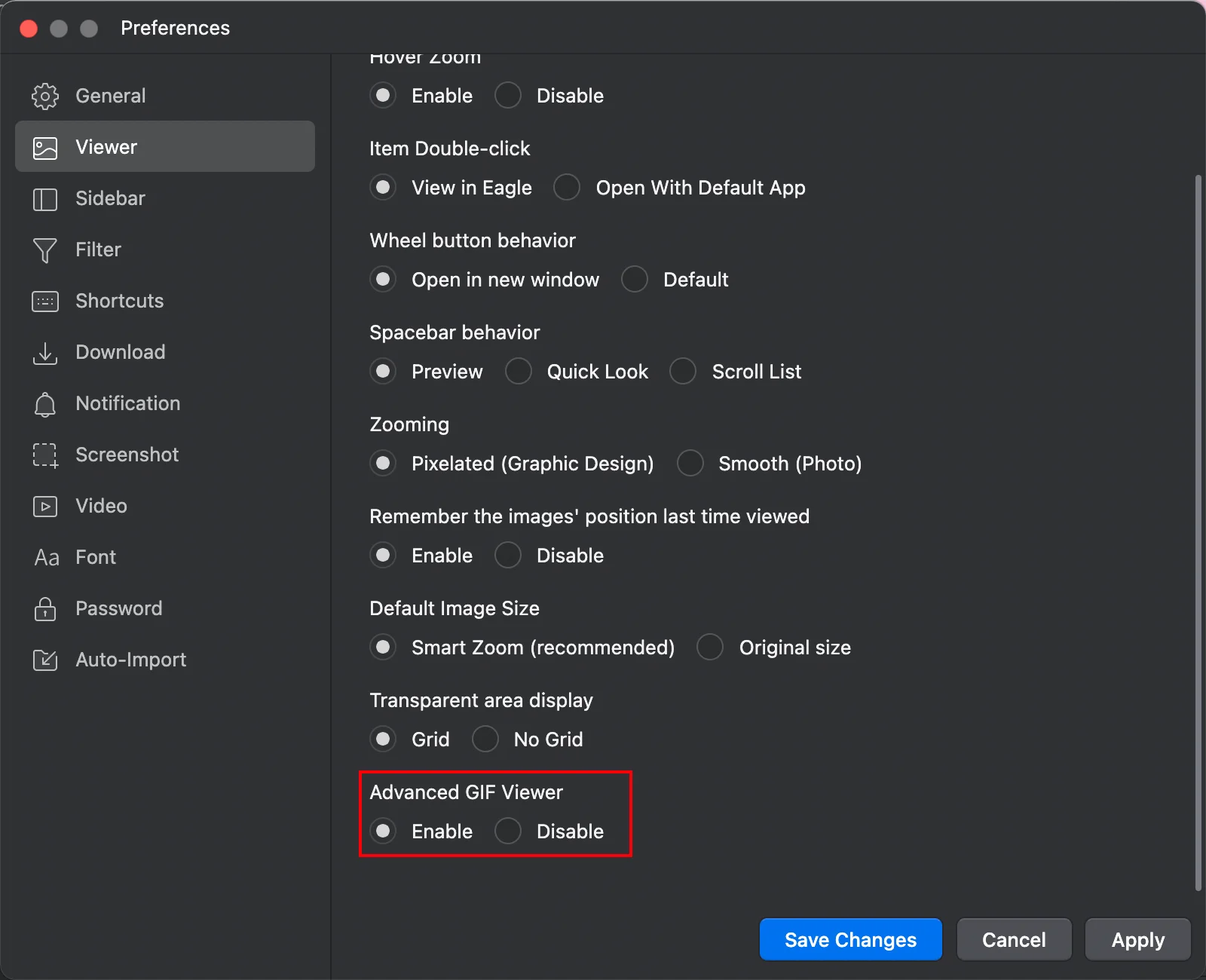Select the Sidebar panel icon
This screenshot has height=980, width=1206.
pyautogui.click(x=45, y=199)
